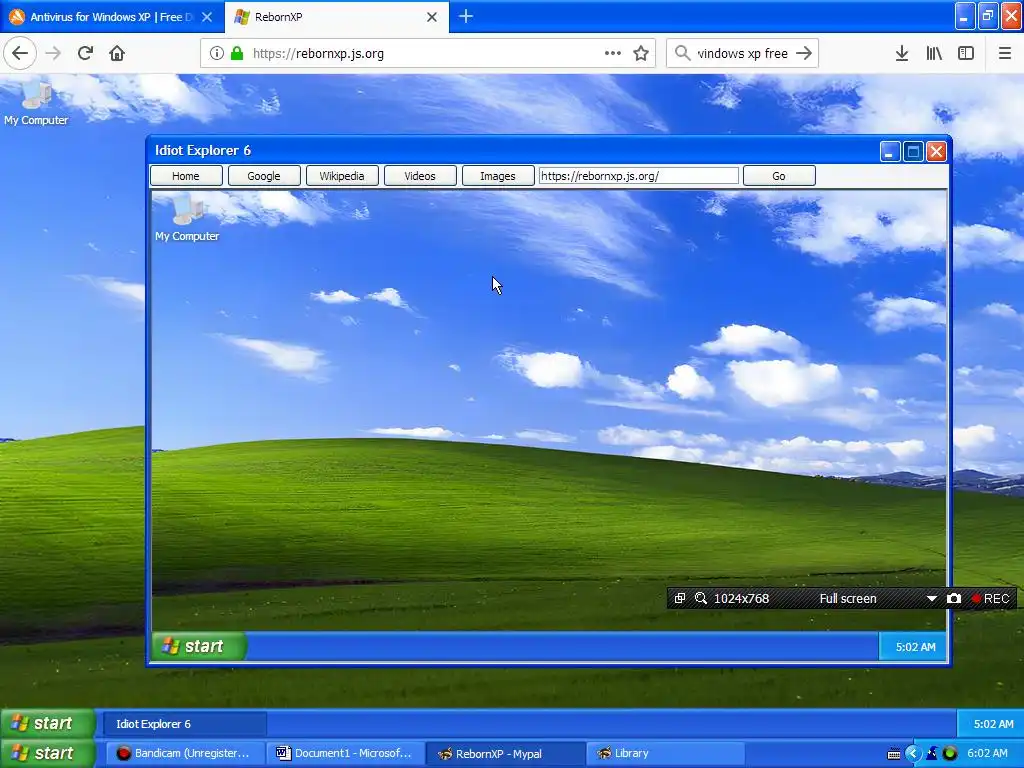The width and height of the screenshot is (1024, 768).
Task: Click the 5:02 AM clock inside Idiot Explorer
Action: (915, 647)
